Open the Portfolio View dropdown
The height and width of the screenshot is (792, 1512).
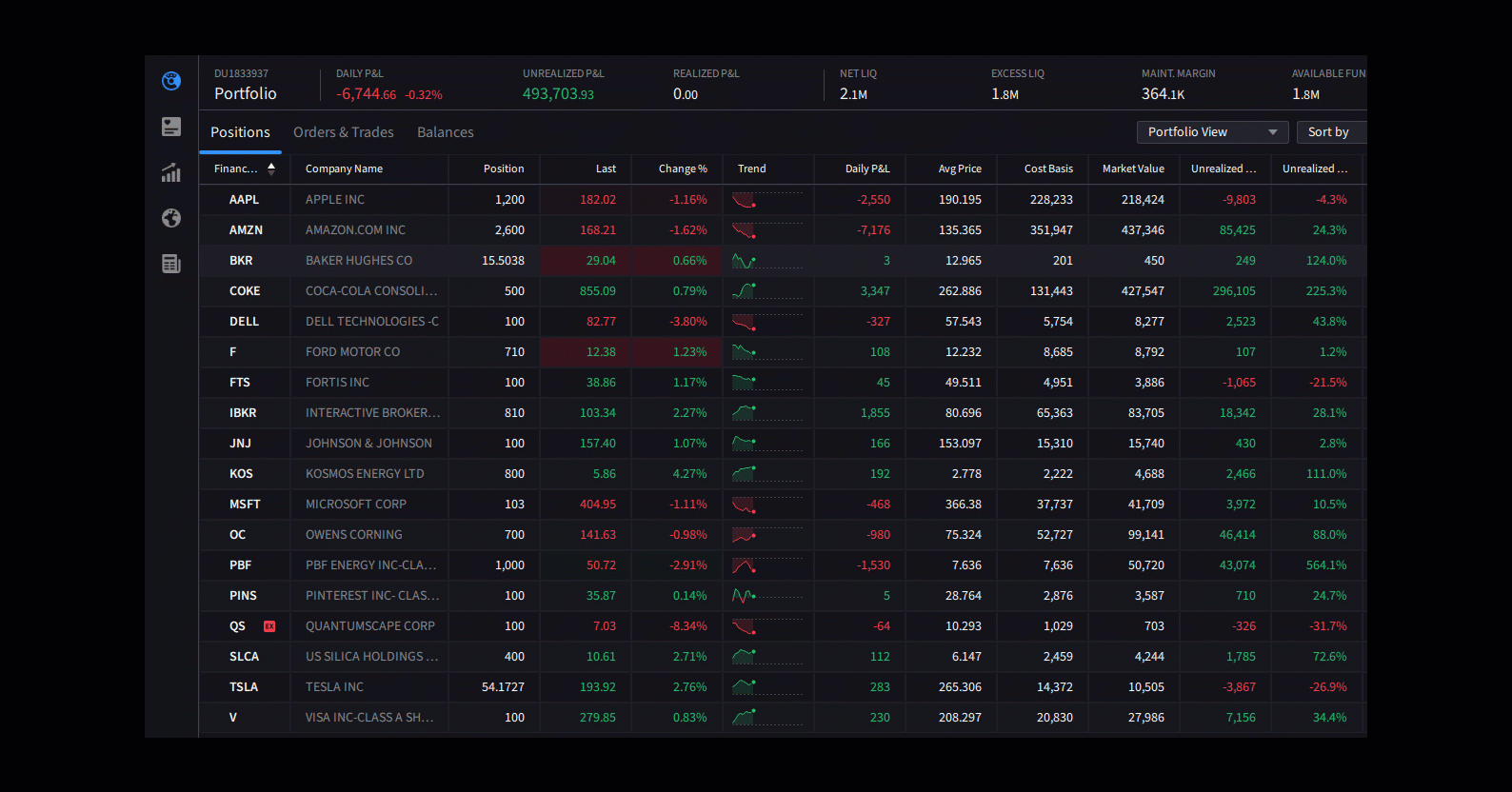(1213, 132)
